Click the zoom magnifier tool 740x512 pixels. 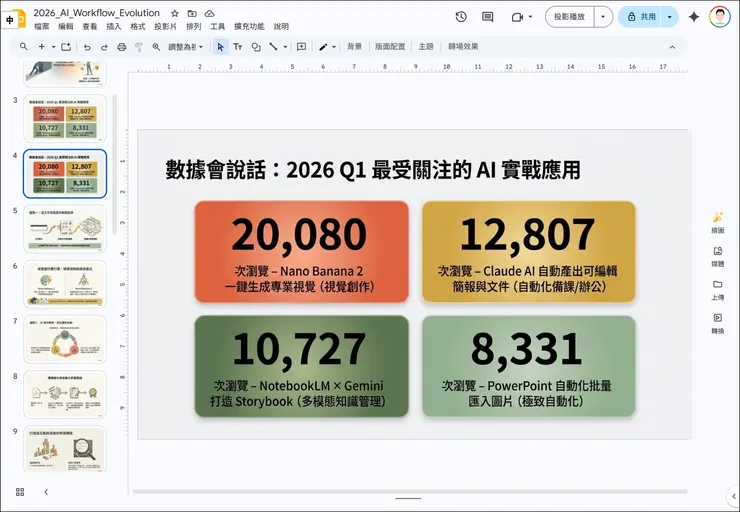156,47
